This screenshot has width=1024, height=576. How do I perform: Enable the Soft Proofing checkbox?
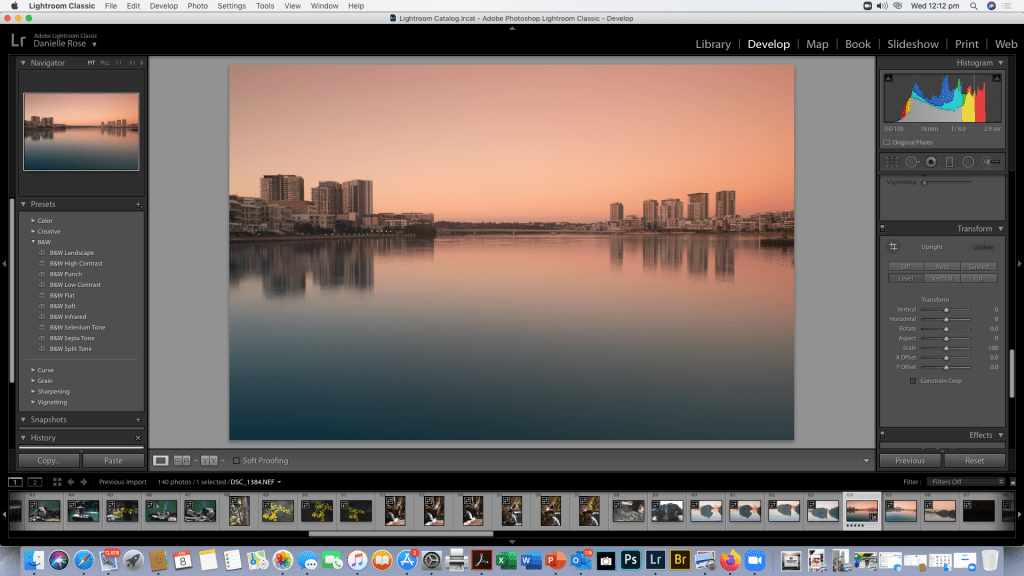(x=236, y=461)
